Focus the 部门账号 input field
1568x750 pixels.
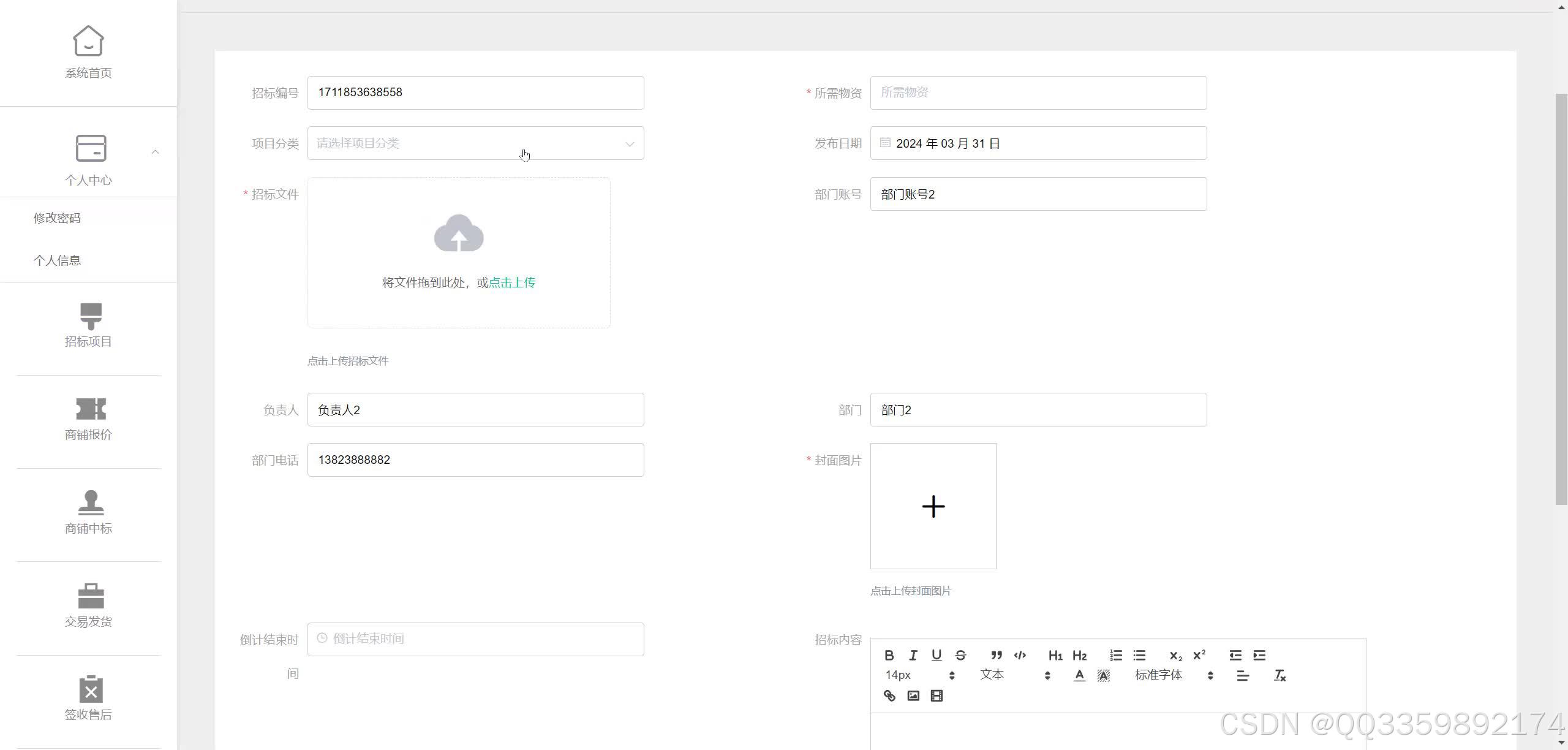1038,194
